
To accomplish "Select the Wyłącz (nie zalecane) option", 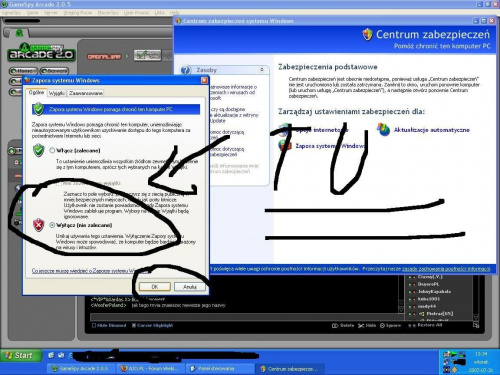I will 52,225.
